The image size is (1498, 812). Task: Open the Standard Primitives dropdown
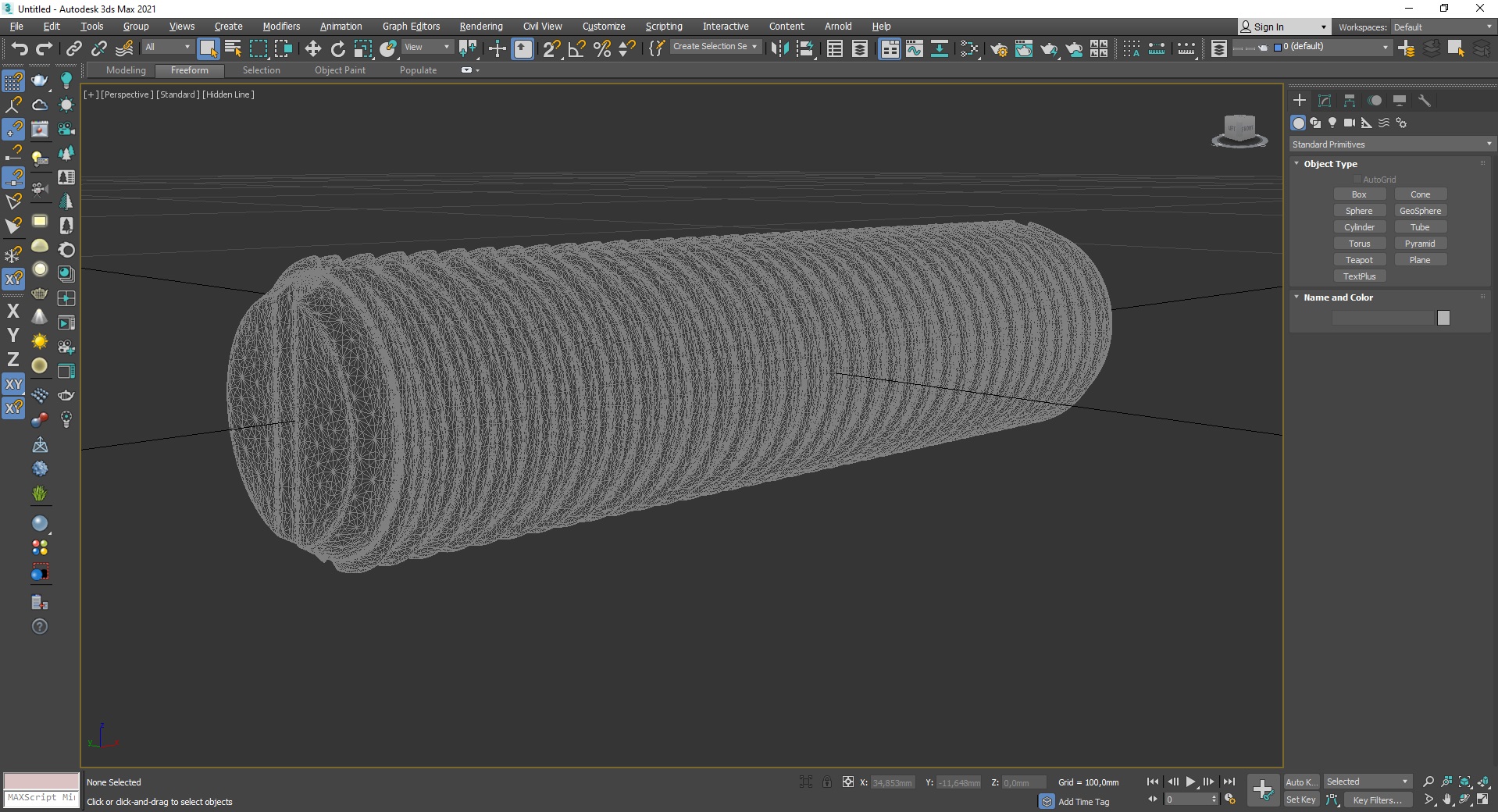pos(1391,144)
